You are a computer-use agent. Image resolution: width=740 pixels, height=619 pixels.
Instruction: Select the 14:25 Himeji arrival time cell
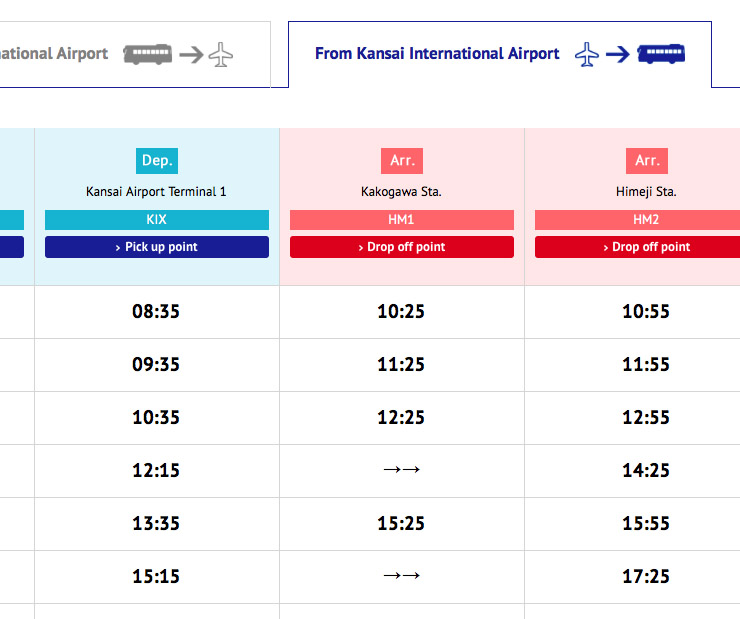[x=632, y=471]
